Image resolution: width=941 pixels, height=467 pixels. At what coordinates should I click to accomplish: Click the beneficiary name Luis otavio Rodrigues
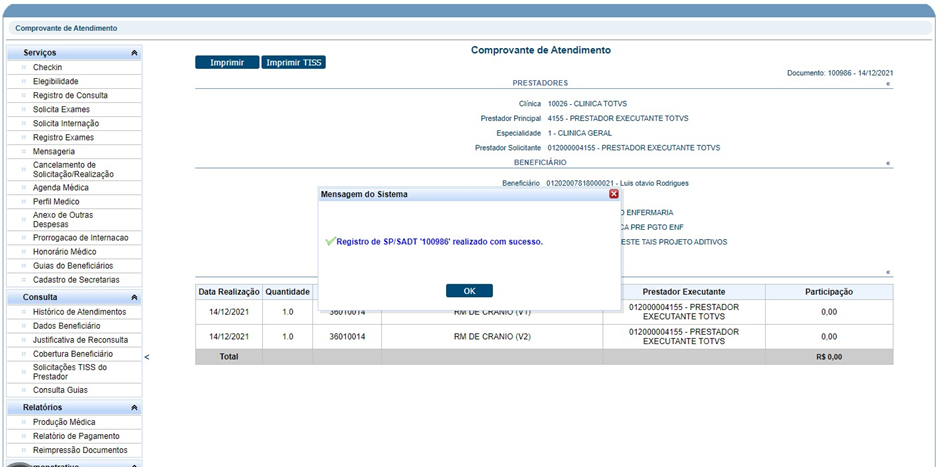click(654, 183)
